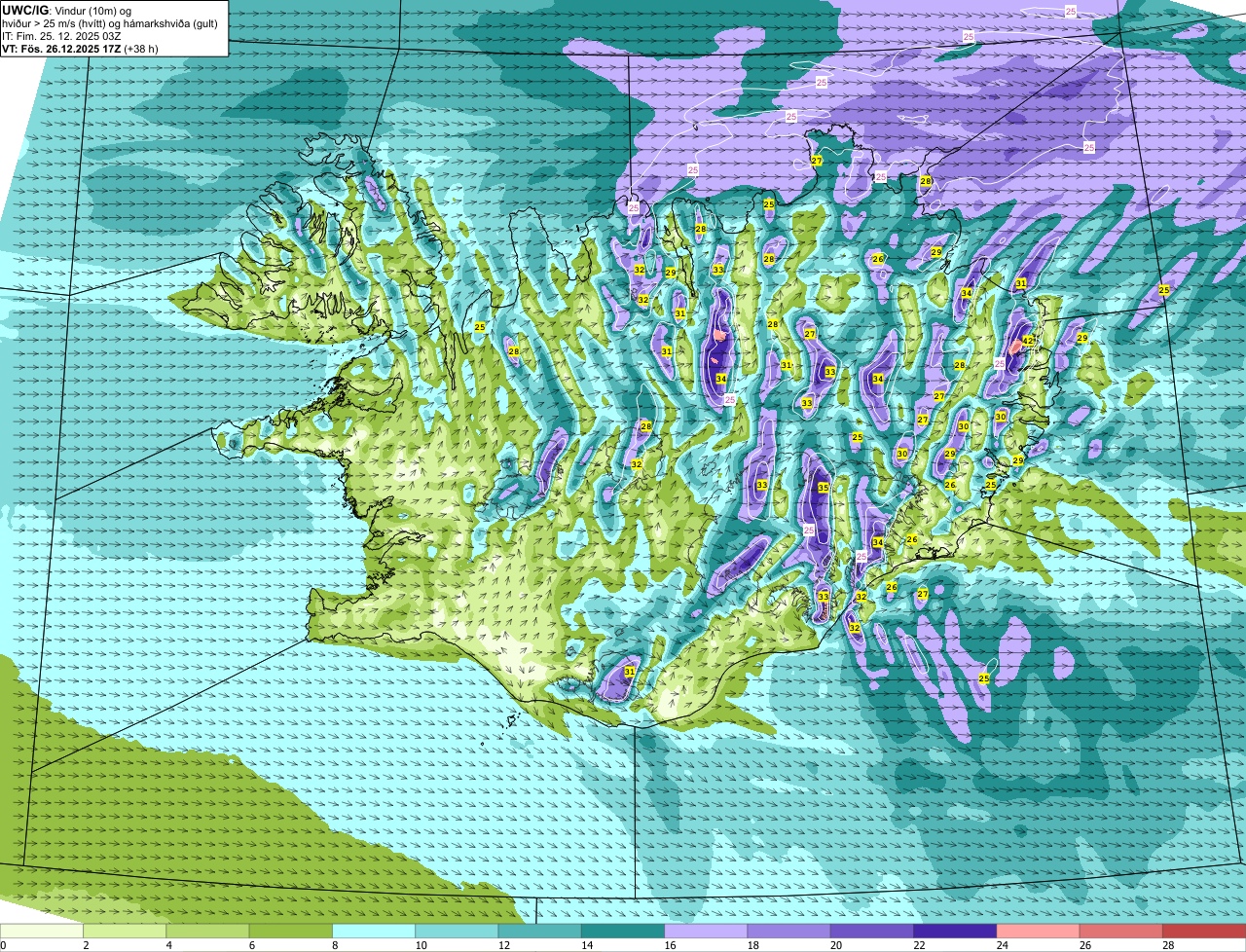Click the '24' tick on the color scale
The height and width of the screenshot is (952, 1246).
pyautogui.click(x=1001, y=945)
